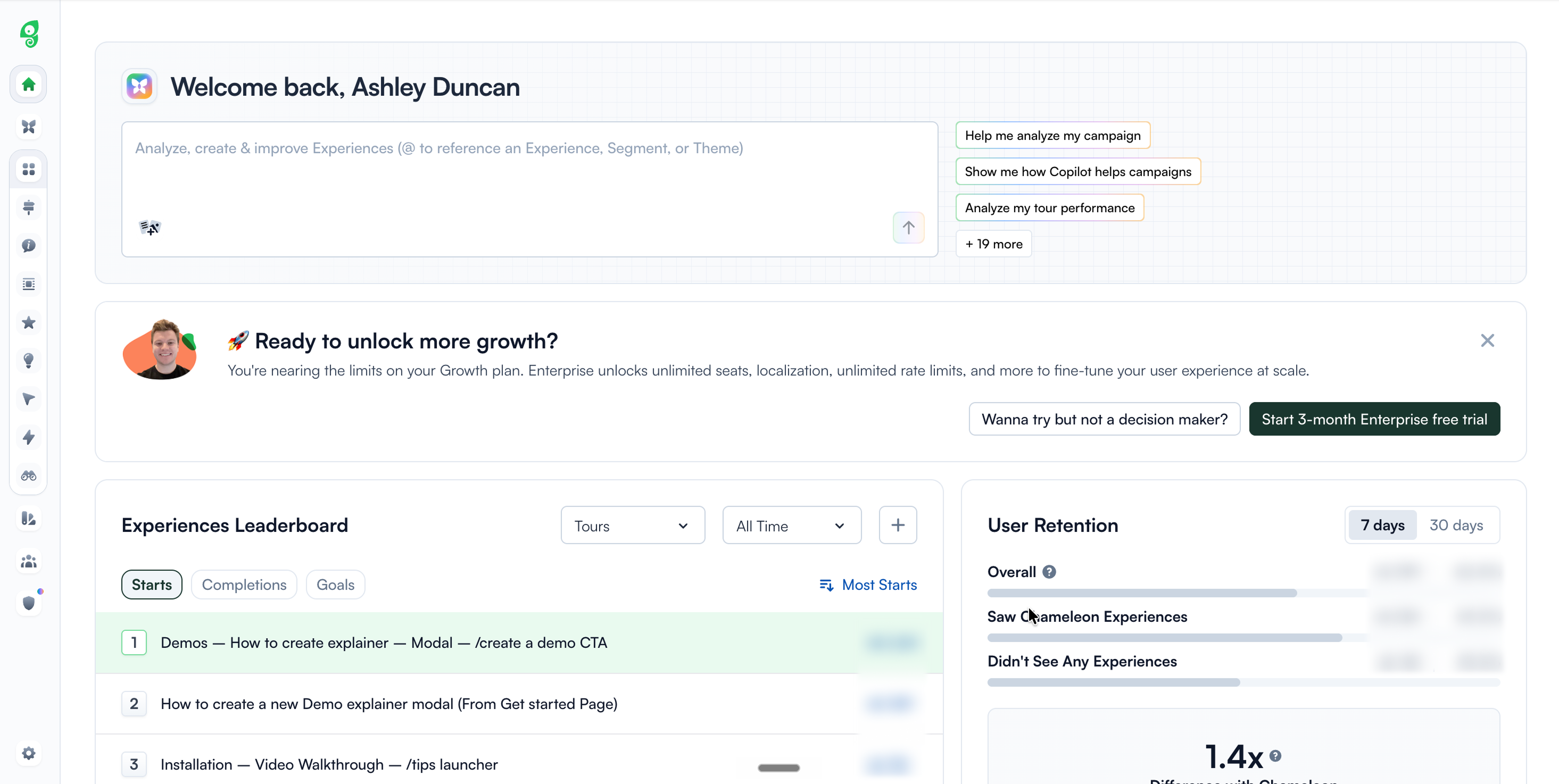This screenshot has height=784, width=1559.
Task: Open the info speech-bubble icon in the sidebar
Action: [28, 246]
